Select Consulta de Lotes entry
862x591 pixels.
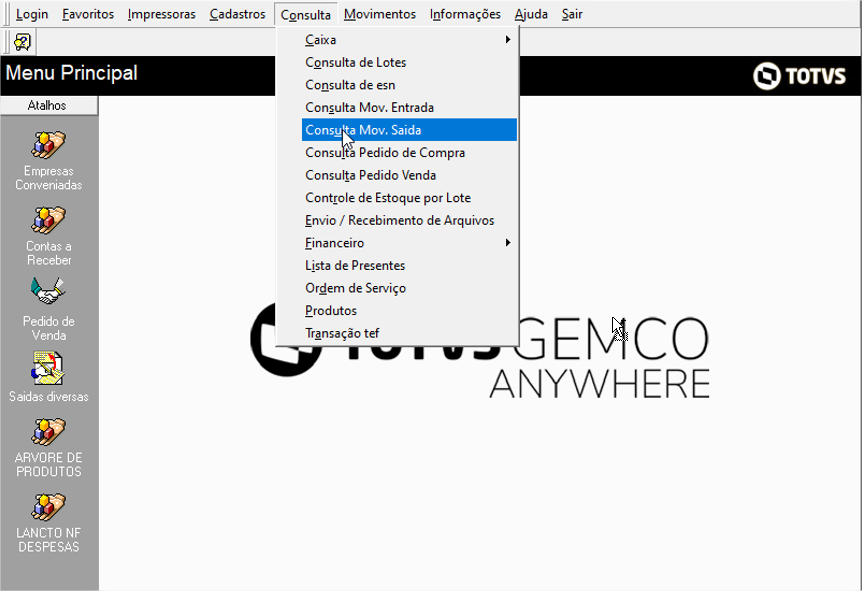409,62
